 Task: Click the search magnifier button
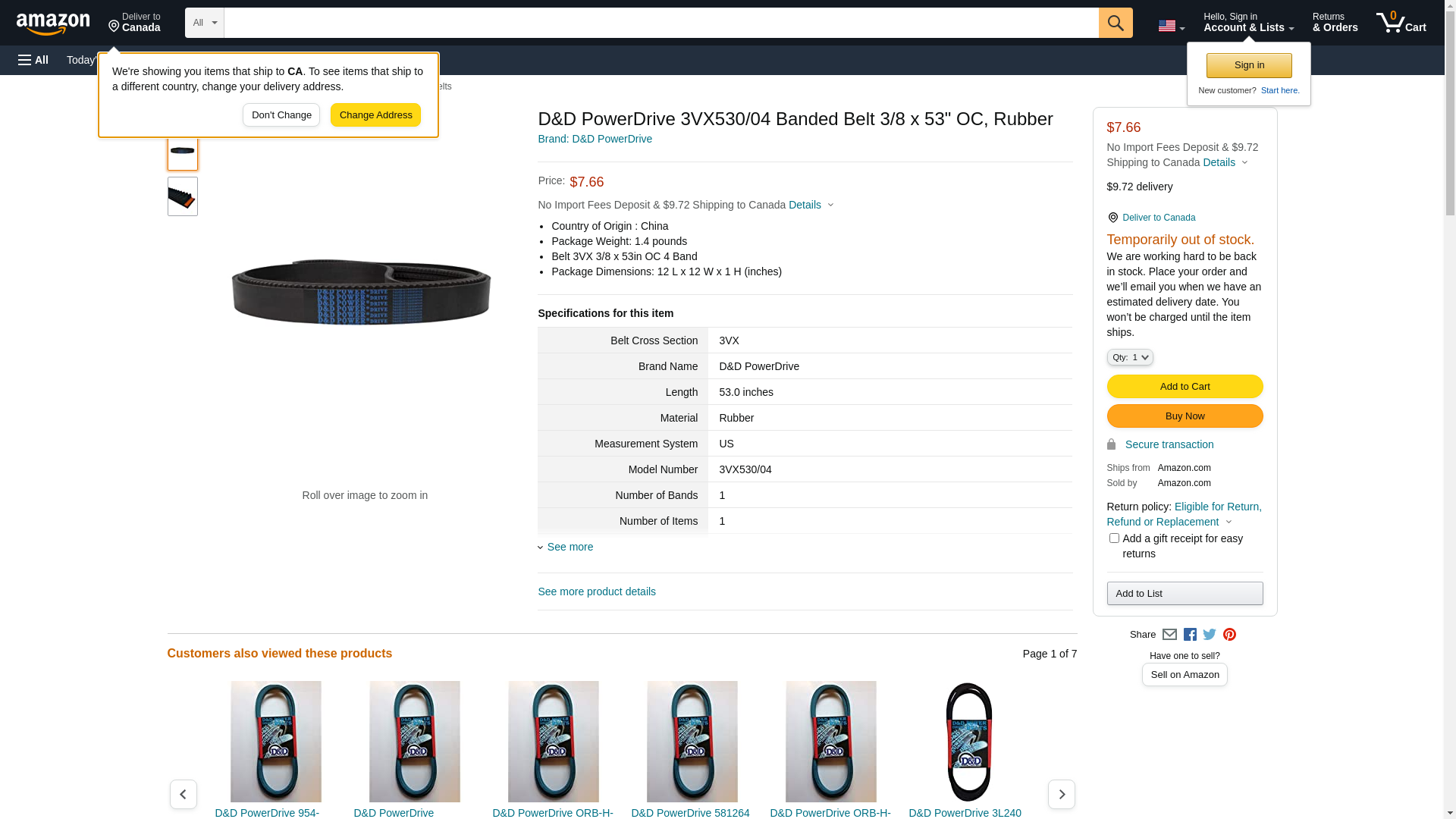pyautogui.click(x=1115, y=23)
